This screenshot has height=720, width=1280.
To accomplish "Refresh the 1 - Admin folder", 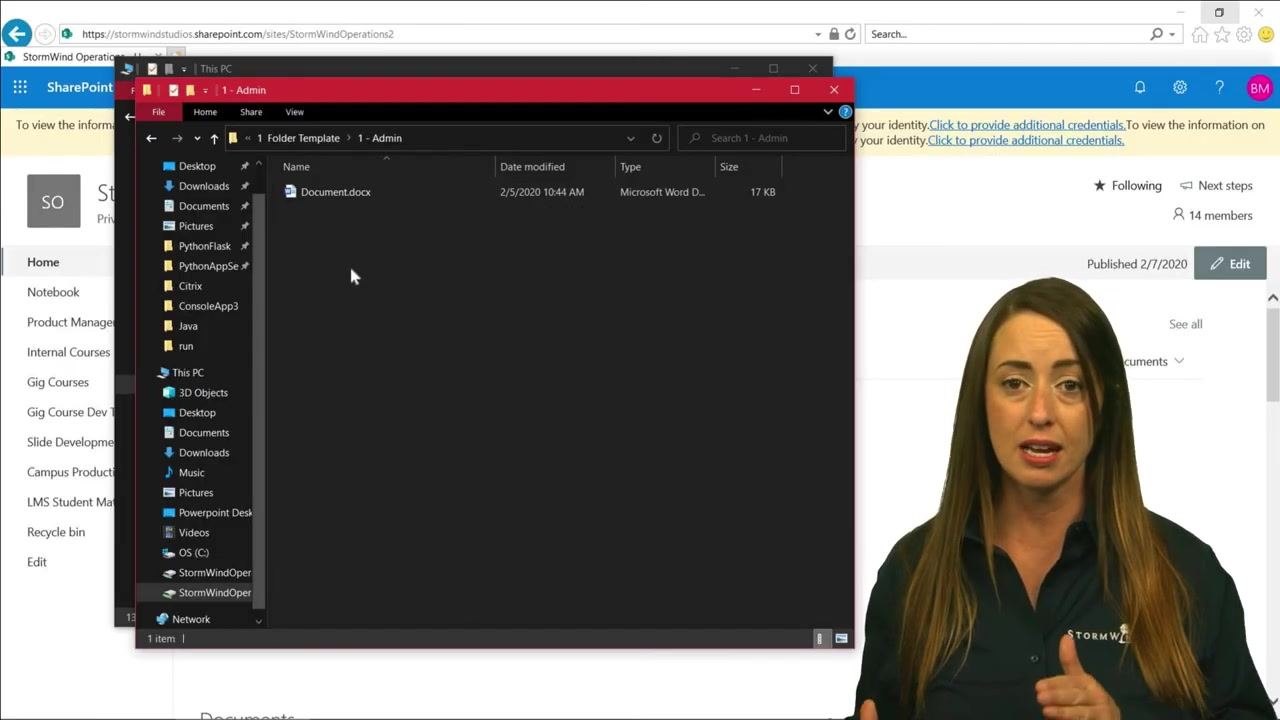I will [x=657, y=138].
